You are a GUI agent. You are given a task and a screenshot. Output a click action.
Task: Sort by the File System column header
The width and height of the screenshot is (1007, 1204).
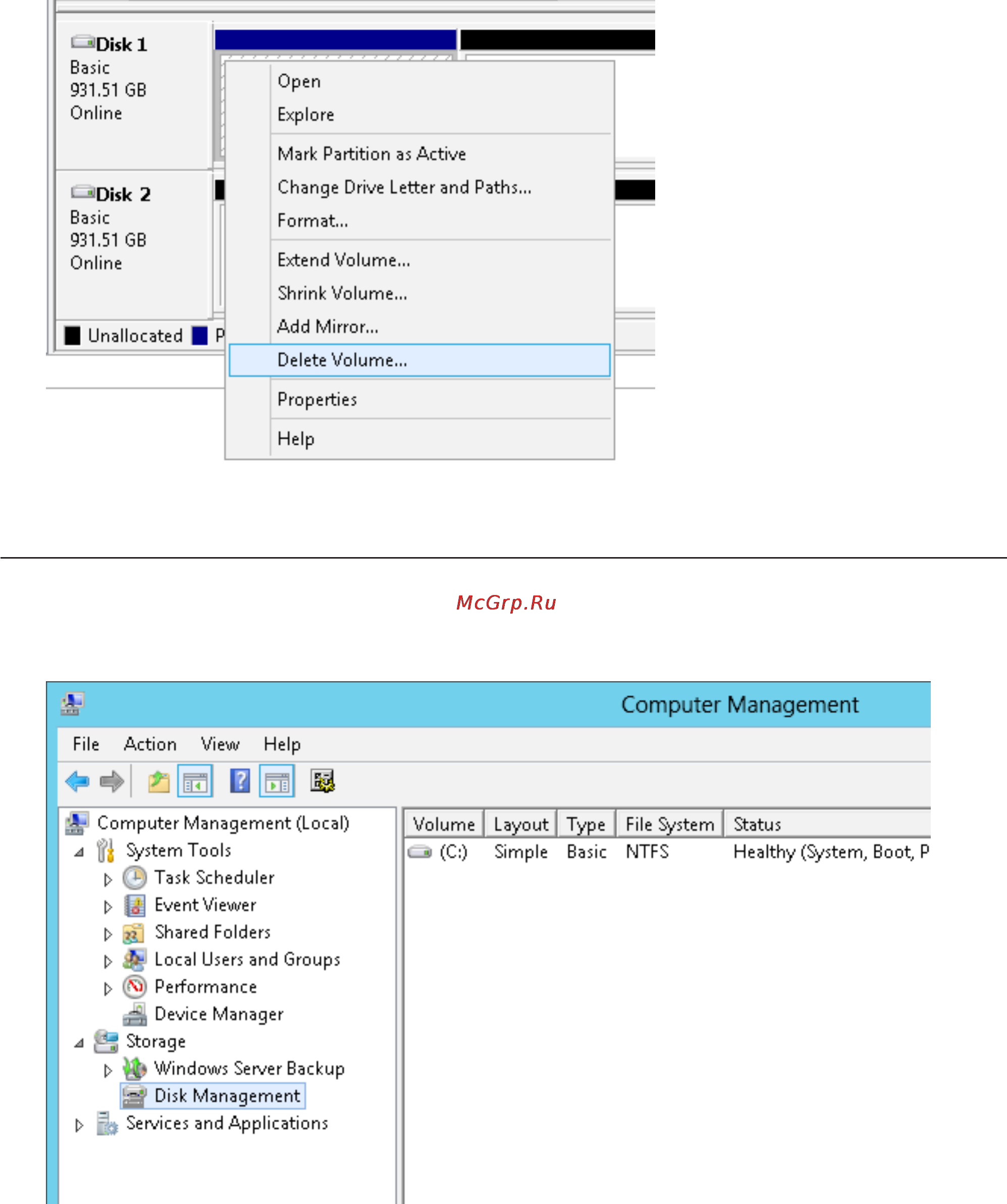(670, 824)
